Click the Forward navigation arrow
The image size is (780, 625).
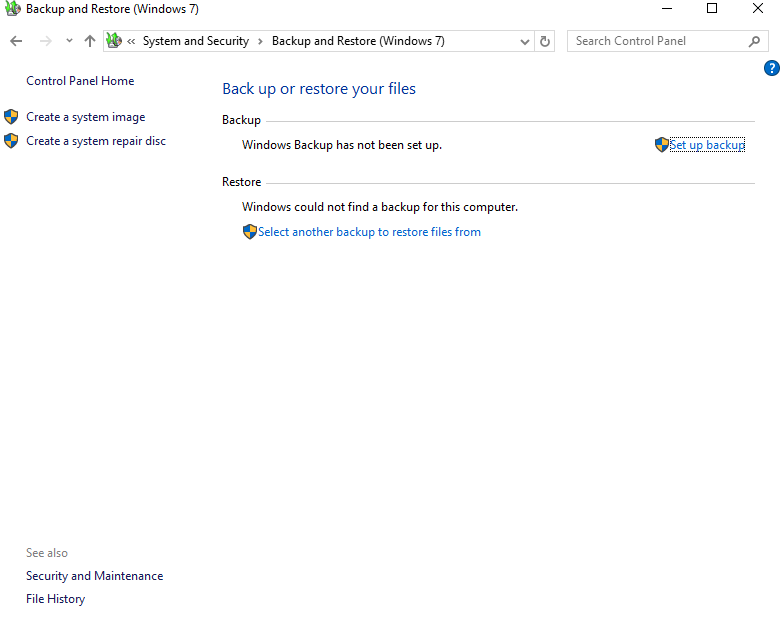[45, 41]
